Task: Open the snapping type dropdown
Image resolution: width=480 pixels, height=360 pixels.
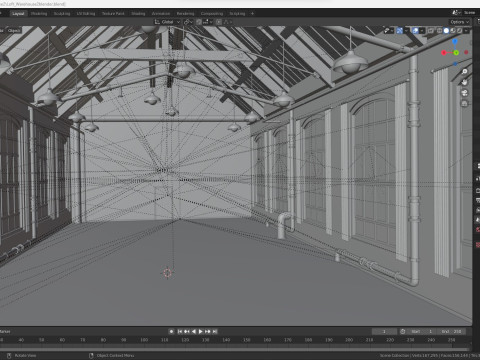Action: (208, 22)
